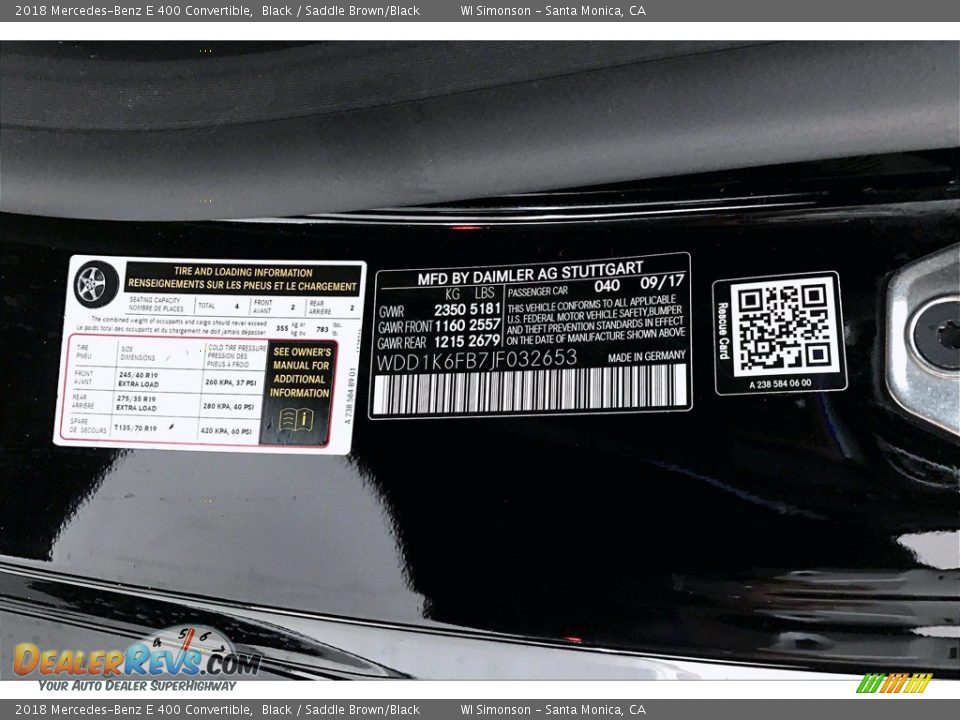Viewport: 960px width, 720px height.
Task: Click 'SEATING CAPACITY' label on tire sticker
Action: click(155, 300)
